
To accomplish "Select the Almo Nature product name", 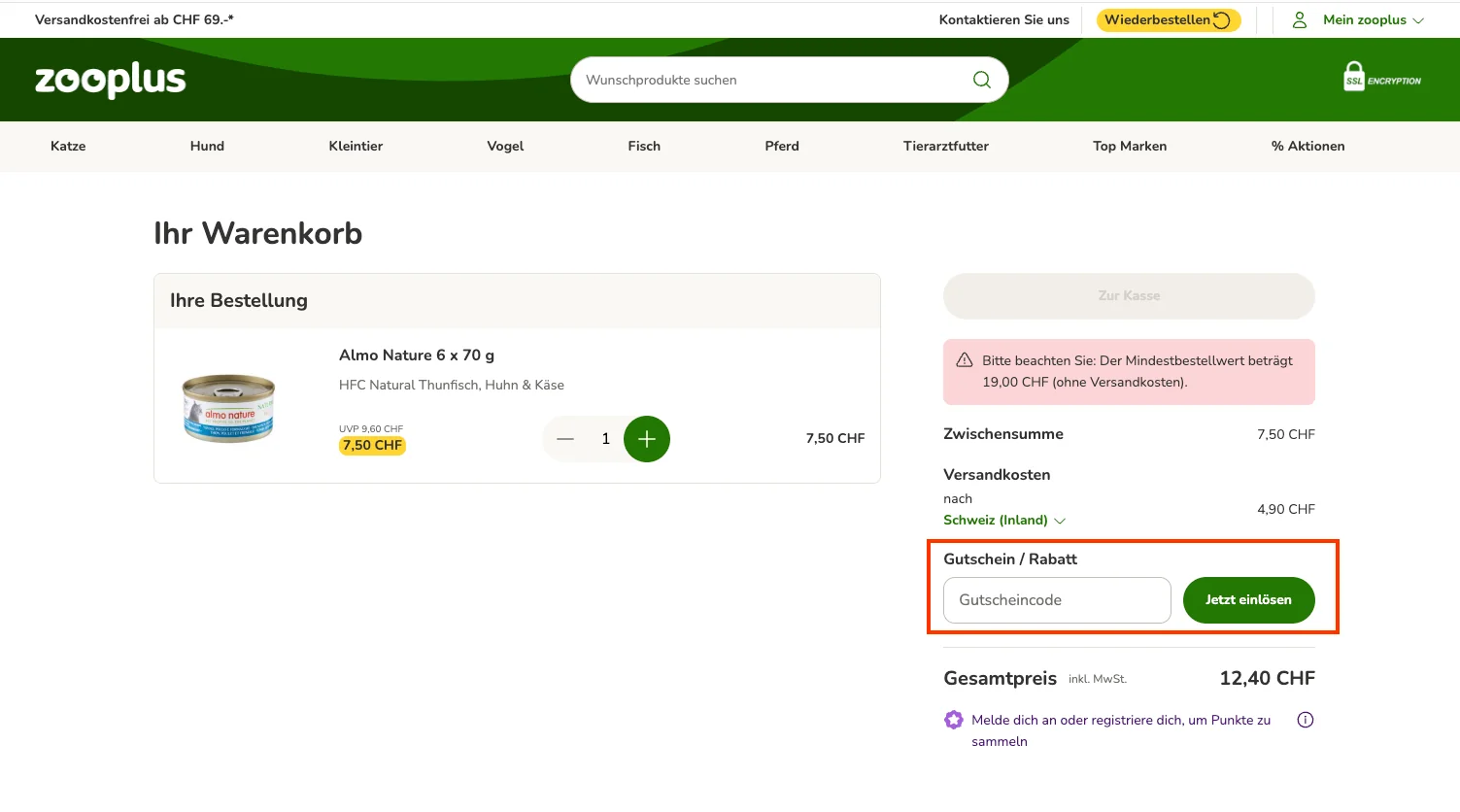I will 416,355.
